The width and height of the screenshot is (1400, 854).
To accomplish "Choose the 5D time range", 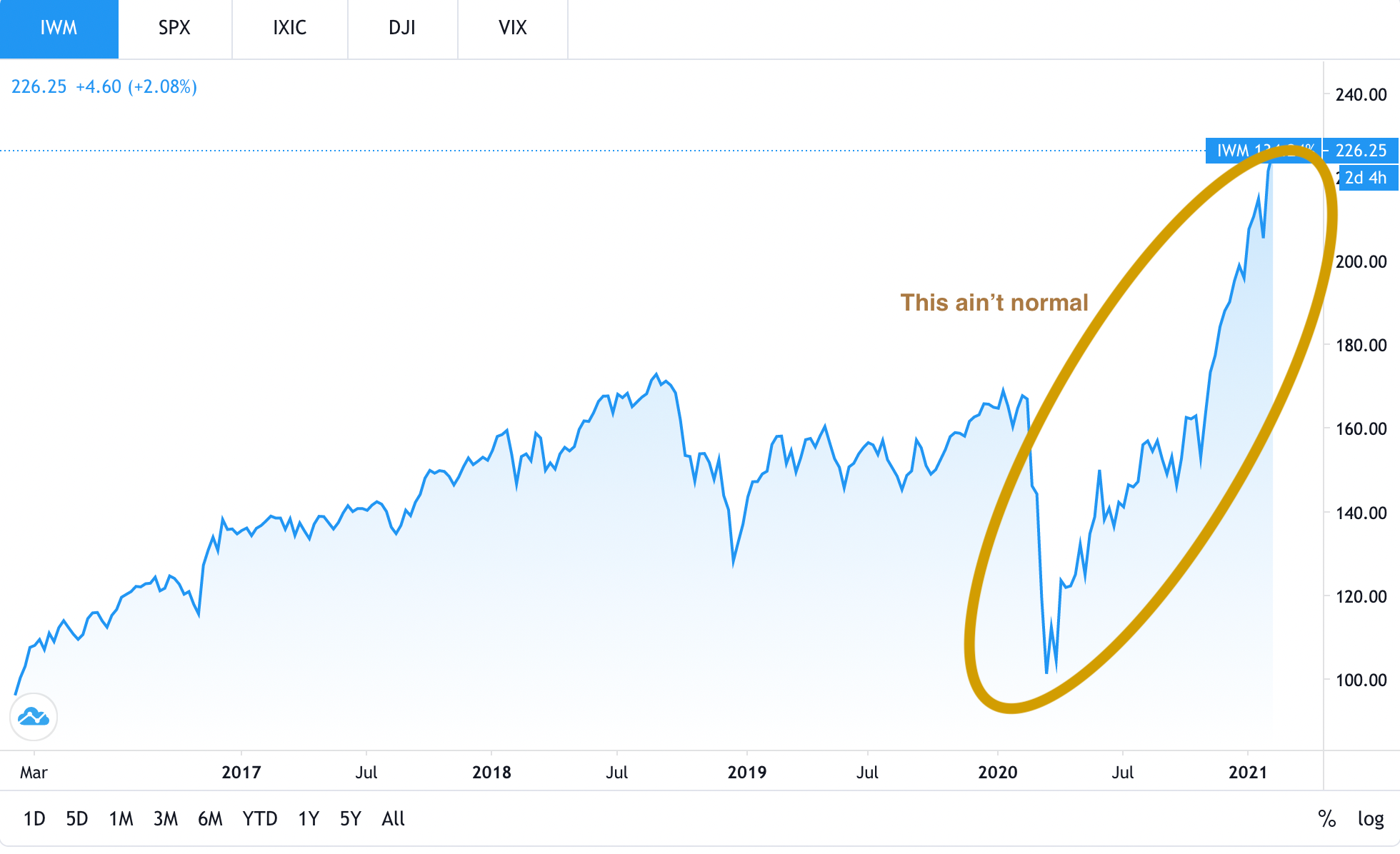I will point(77,818).
